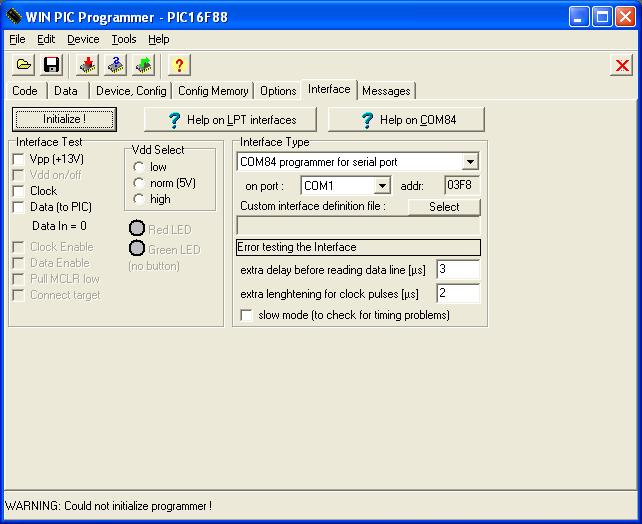Maximize the WIN PIC Programmer window
Screen dimensions: 642x524
click(602, 17)
